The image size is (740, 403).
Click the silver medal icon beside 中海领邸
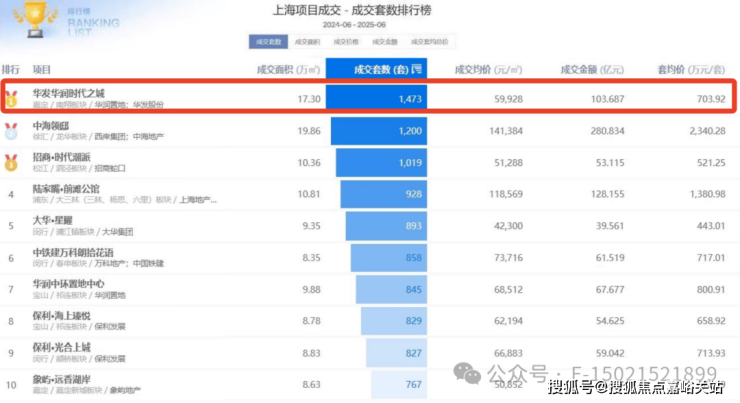[x=11, y=130]
